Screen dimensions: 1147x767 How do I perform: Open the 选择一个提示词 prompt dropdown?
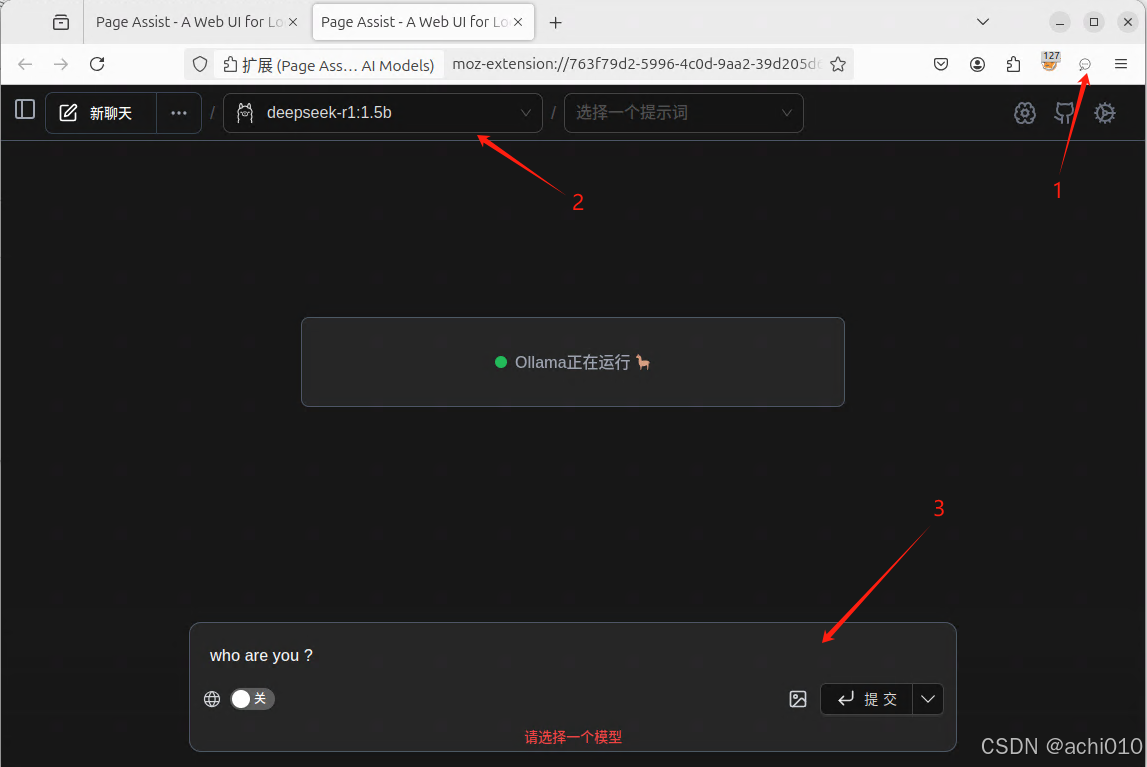[x=683, y=113]
